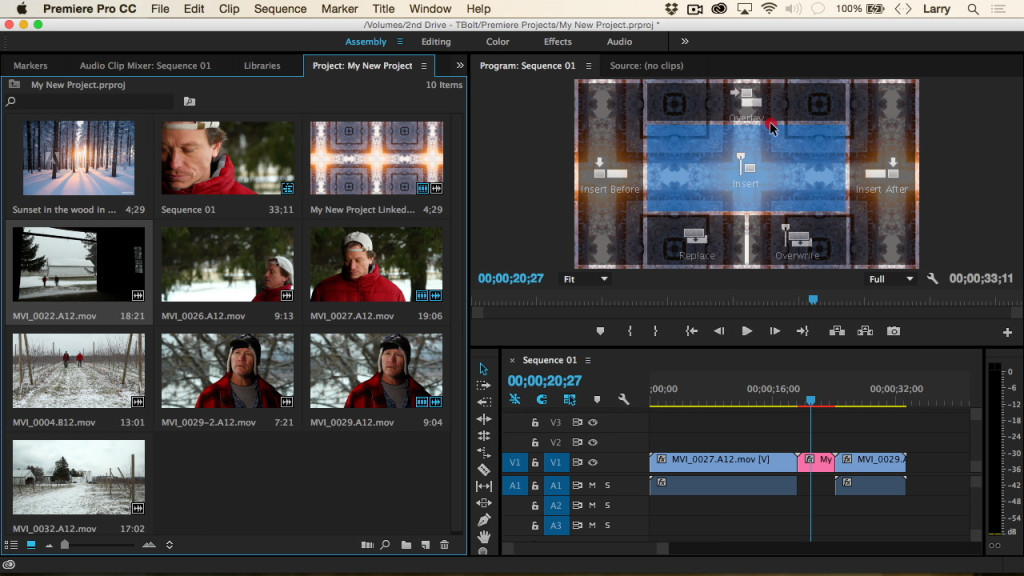Add a marker in the Program monitor
The width and height of the screenshot is (1024, 576).
pyautogui.click(x=600, y=331)
